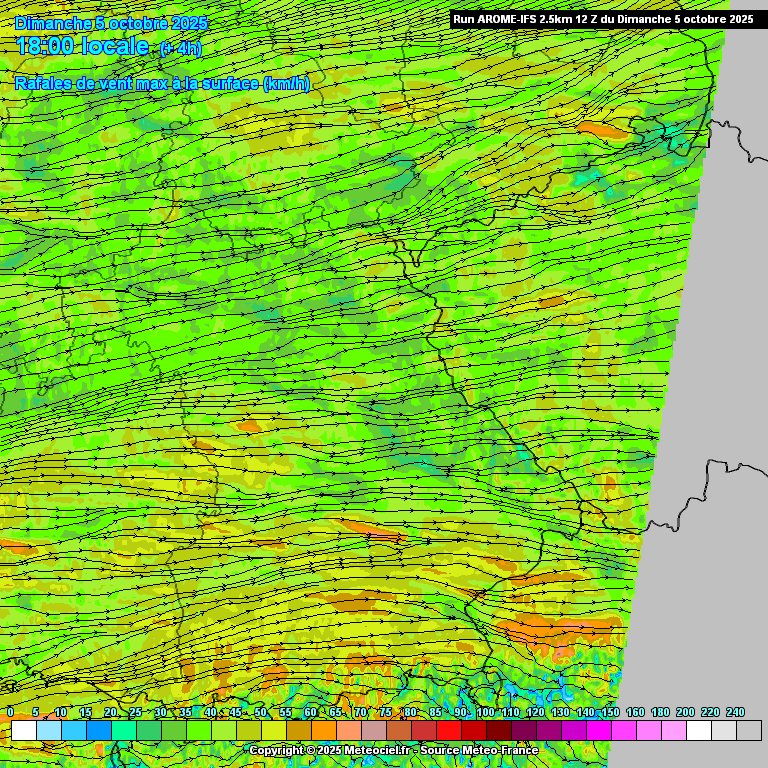Click the Meteociel.fr copyright text
The width and height of the screenshot is (768, 768).
pyautogui.click(x=330, y=750)
